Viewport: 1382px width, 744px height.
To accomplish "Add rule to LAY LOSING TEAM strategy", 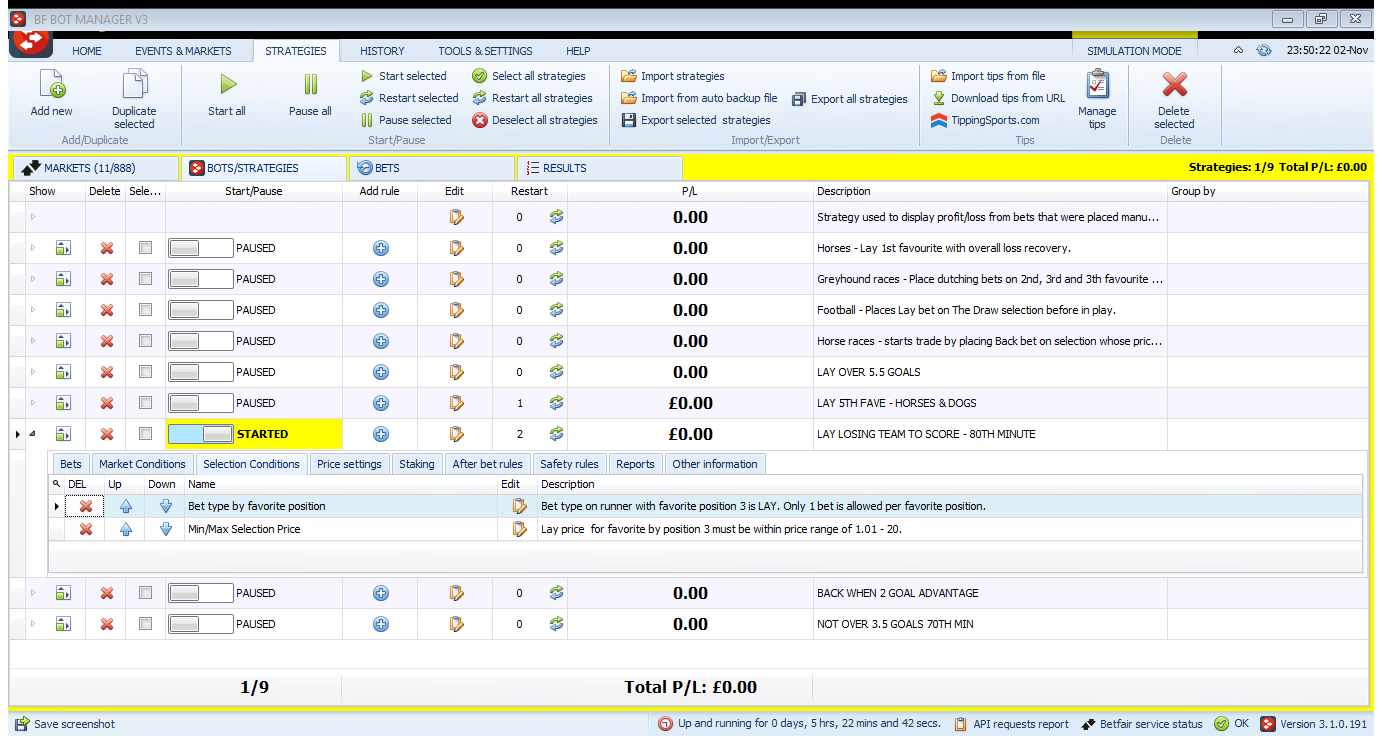I will 380,434.
